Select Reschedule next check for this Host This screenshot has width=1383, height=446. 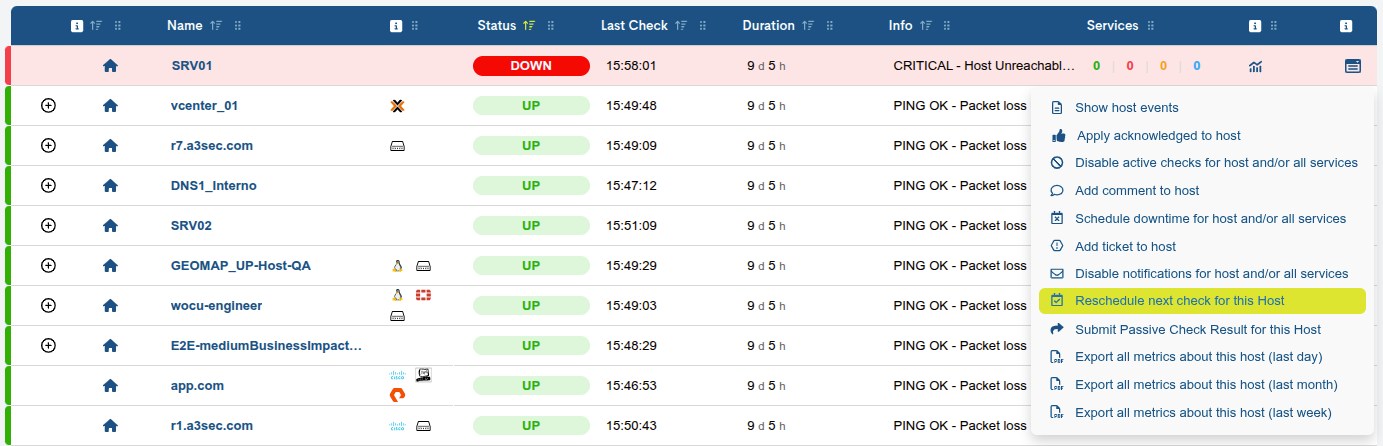coord(1179,301)
